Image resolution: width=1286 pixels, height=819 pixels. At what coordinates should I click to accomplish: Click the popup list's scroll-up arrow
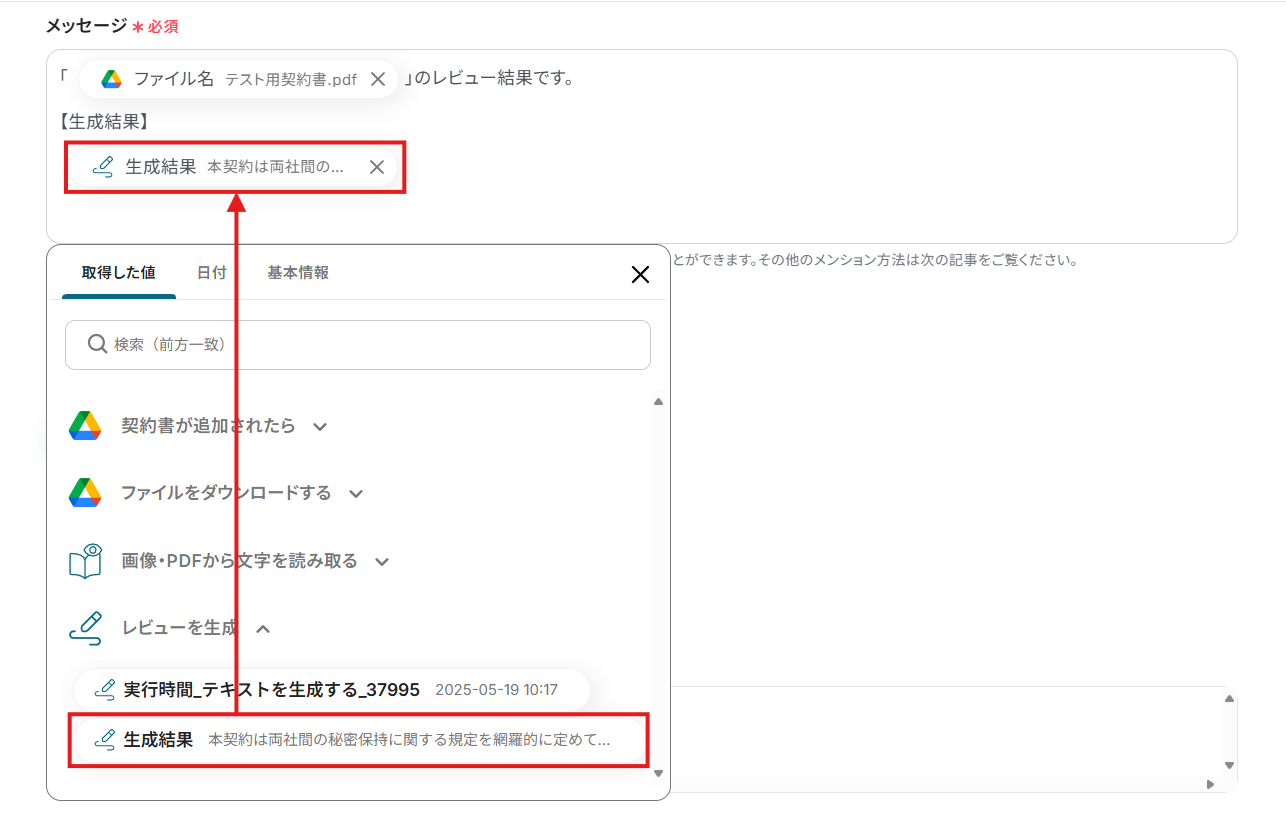pos(658,402)
